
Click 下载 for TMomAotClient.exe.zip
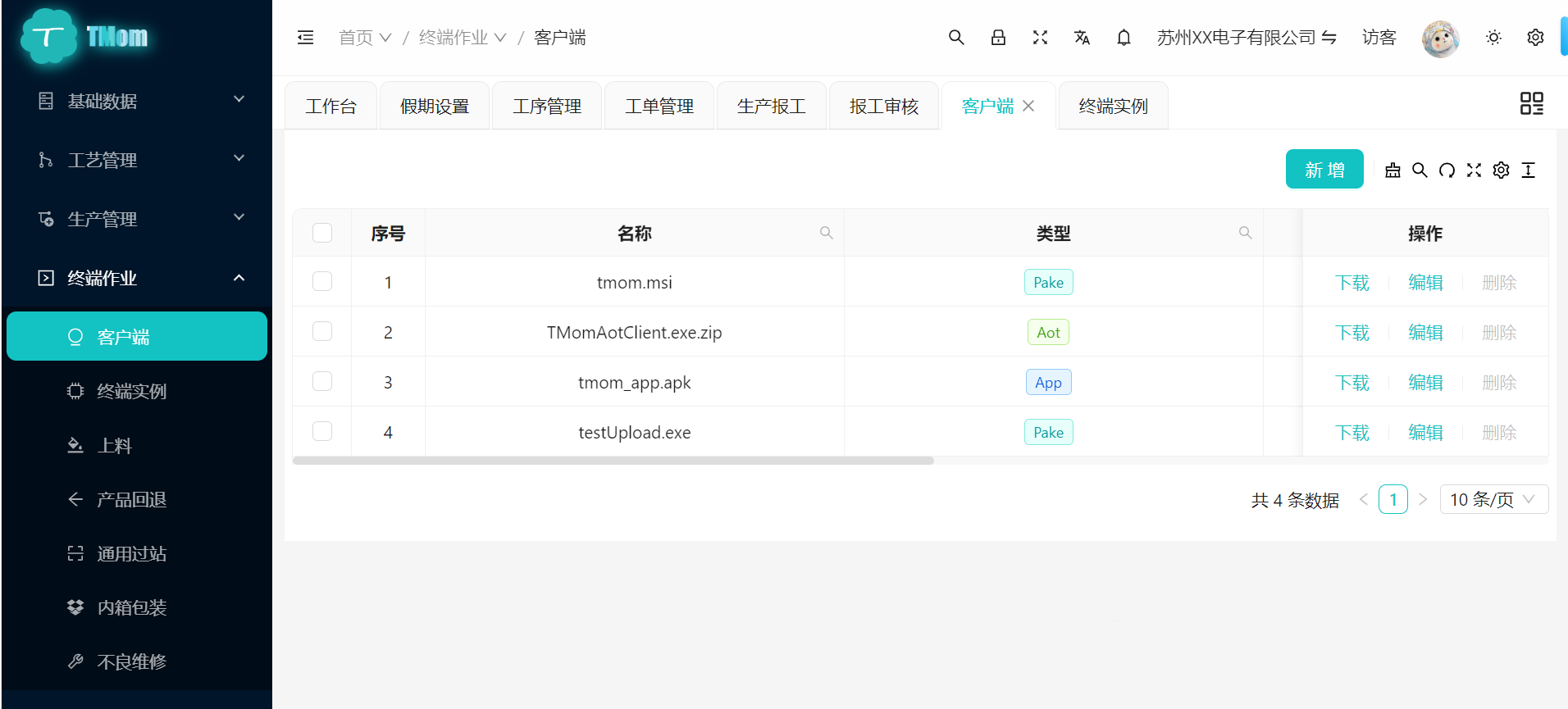tap(1351, 333)
